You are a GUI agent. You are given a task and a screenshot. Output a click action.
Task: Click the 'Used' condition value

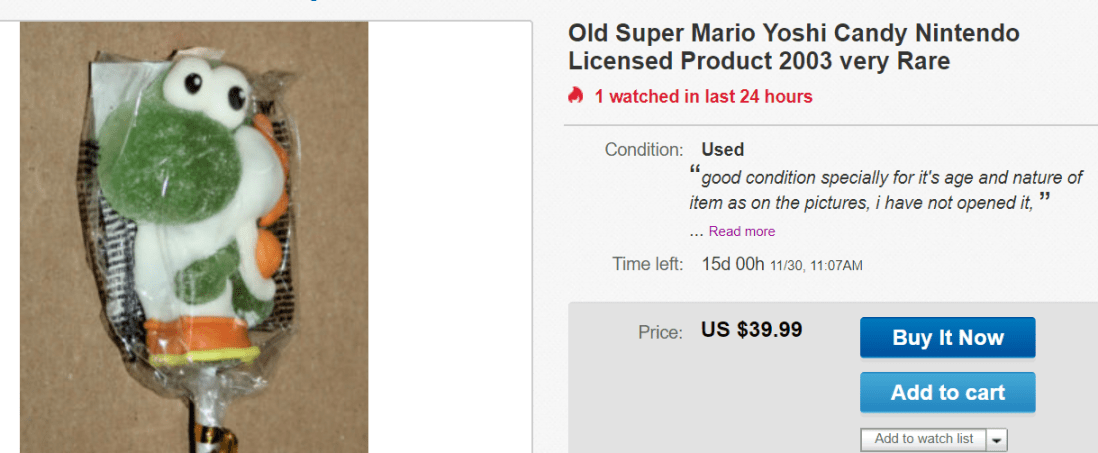[722, 149]
